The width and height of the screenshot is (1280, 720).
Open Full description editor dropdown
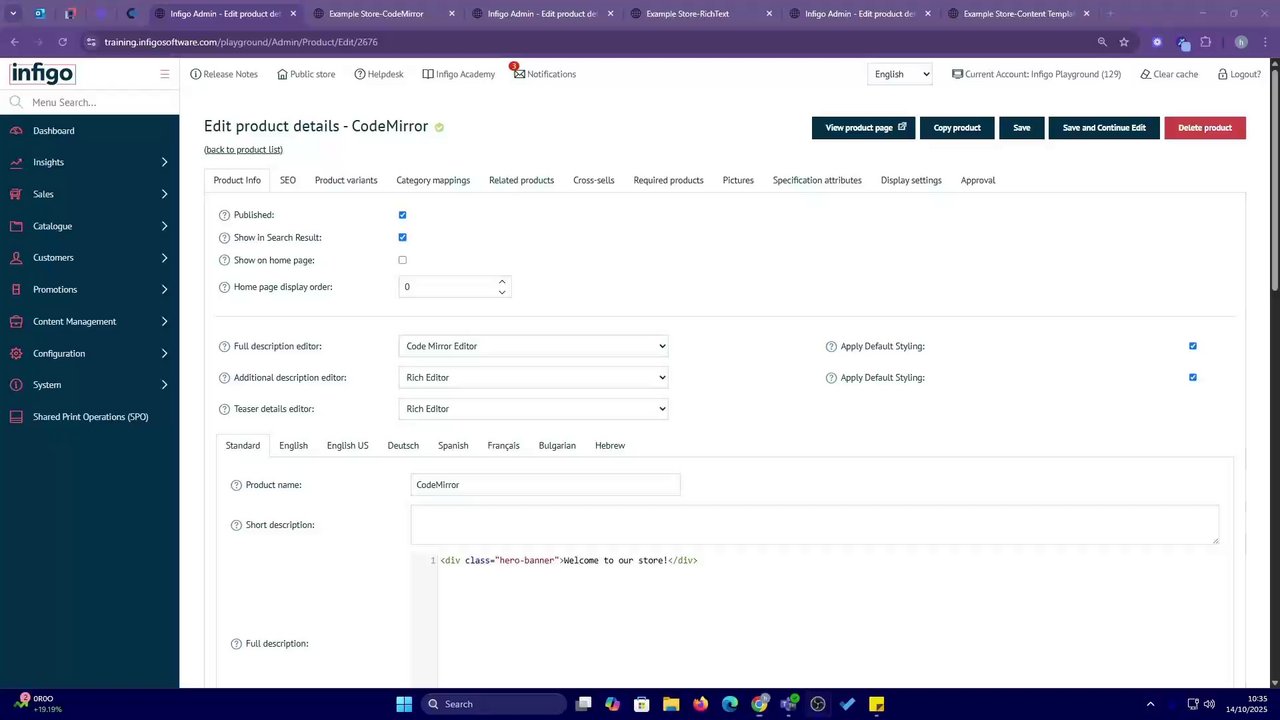click(x=533, y=346)
